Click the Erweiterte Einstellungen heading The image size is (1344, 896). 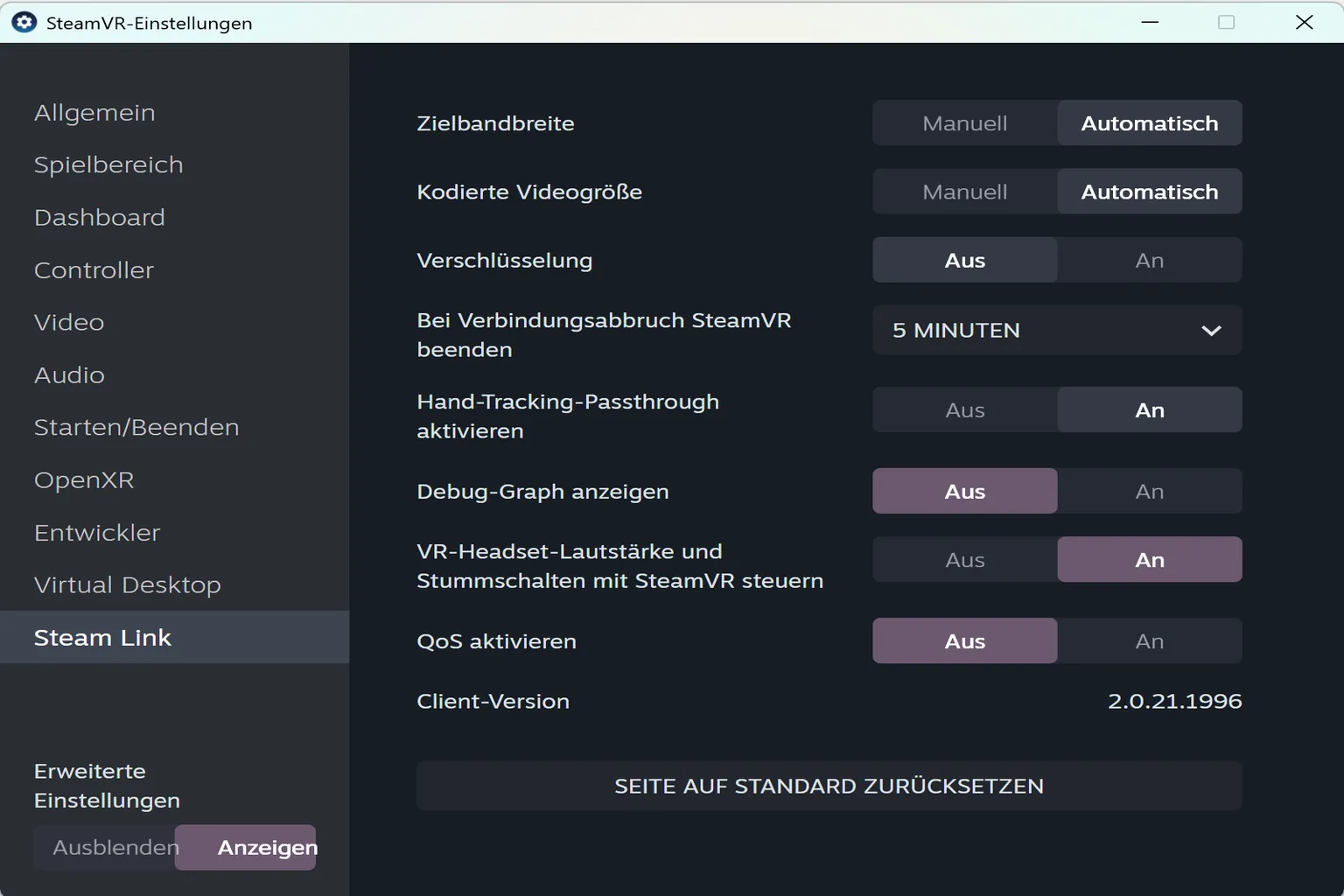click(x=107, y=786)
